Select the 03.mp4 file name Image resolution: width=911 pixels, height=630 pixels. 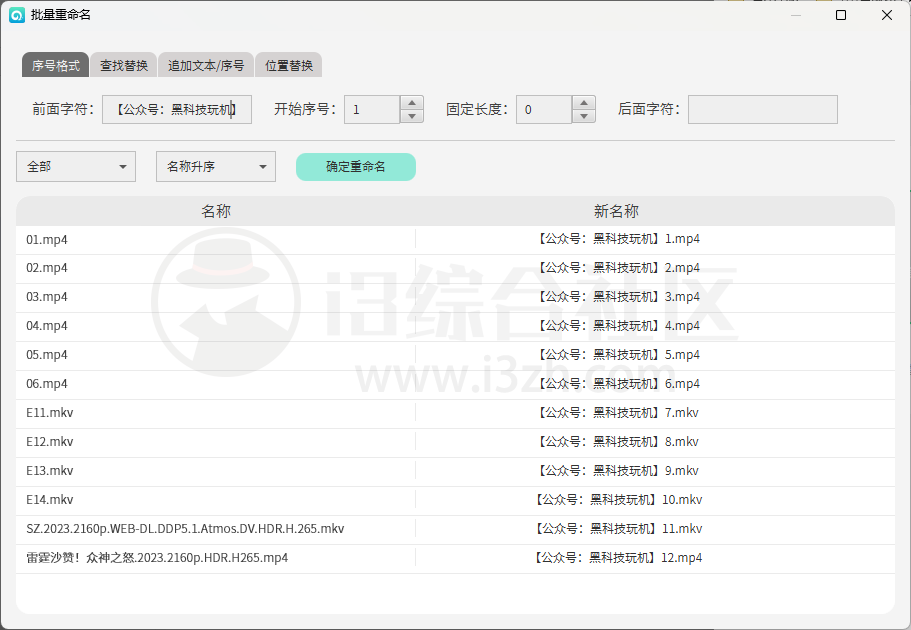[x=47, y=297]
